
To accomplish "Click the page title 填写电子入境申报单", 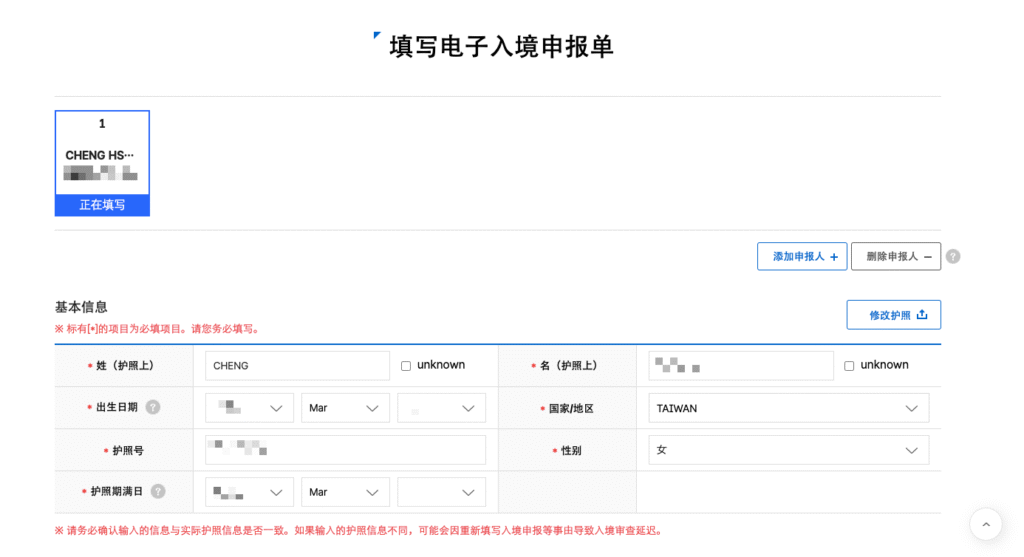I will click(501, 46).
